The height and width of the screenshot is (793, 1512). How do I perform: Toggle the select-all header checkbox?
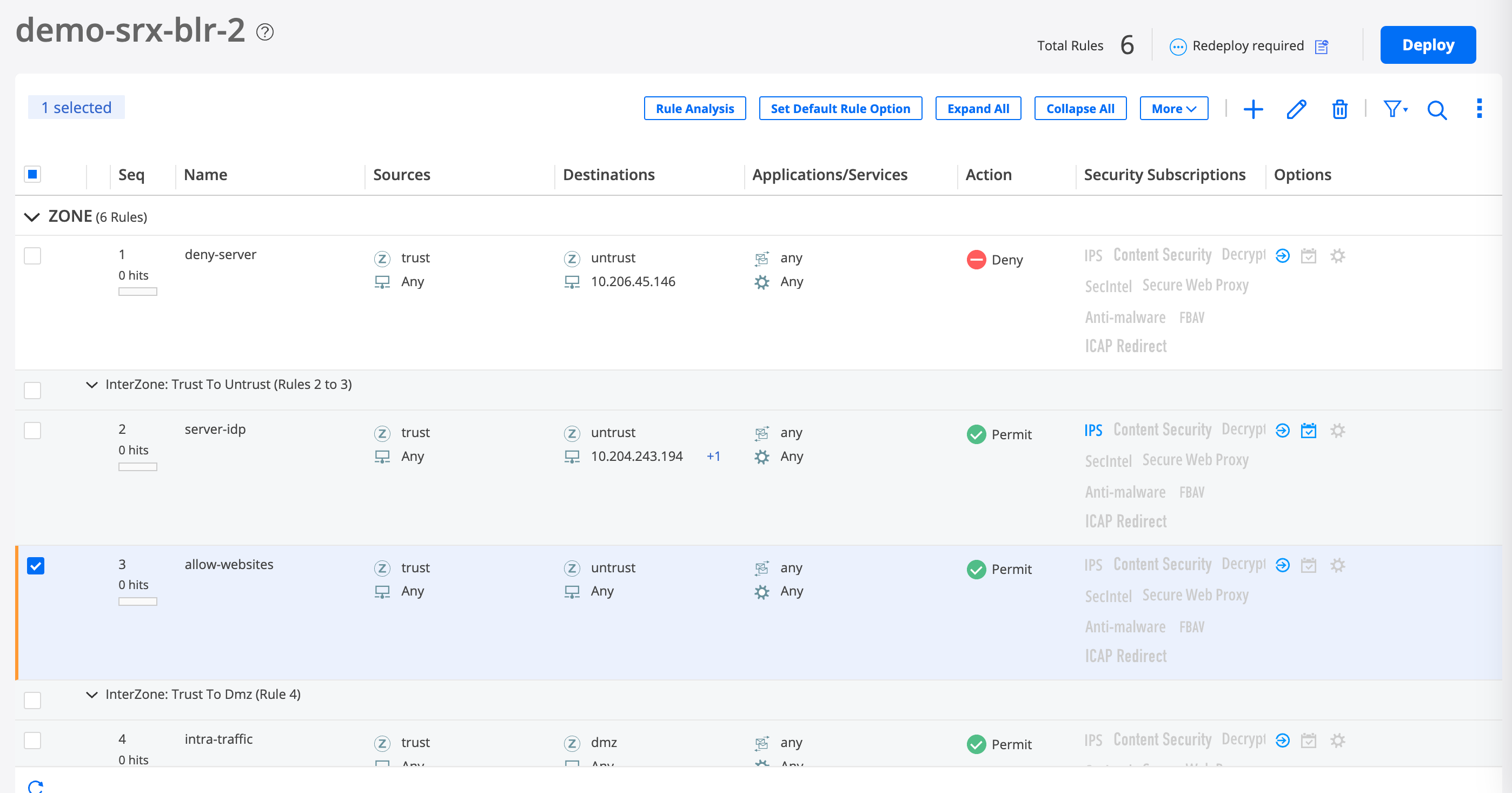[32, 174]
